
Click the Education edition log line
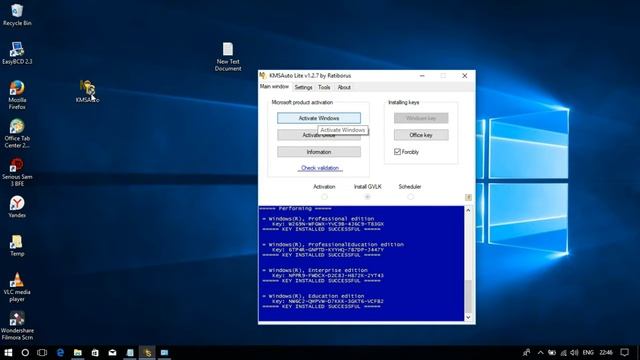(x=313, y=296)
